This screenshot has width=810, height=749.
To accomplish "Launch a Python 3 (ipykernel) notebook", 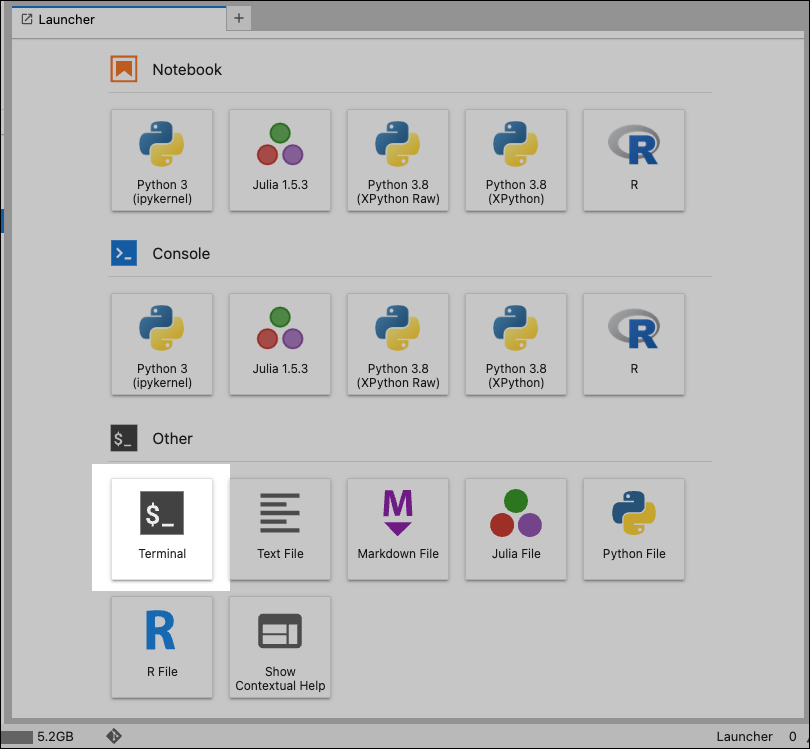I will 161,160.
